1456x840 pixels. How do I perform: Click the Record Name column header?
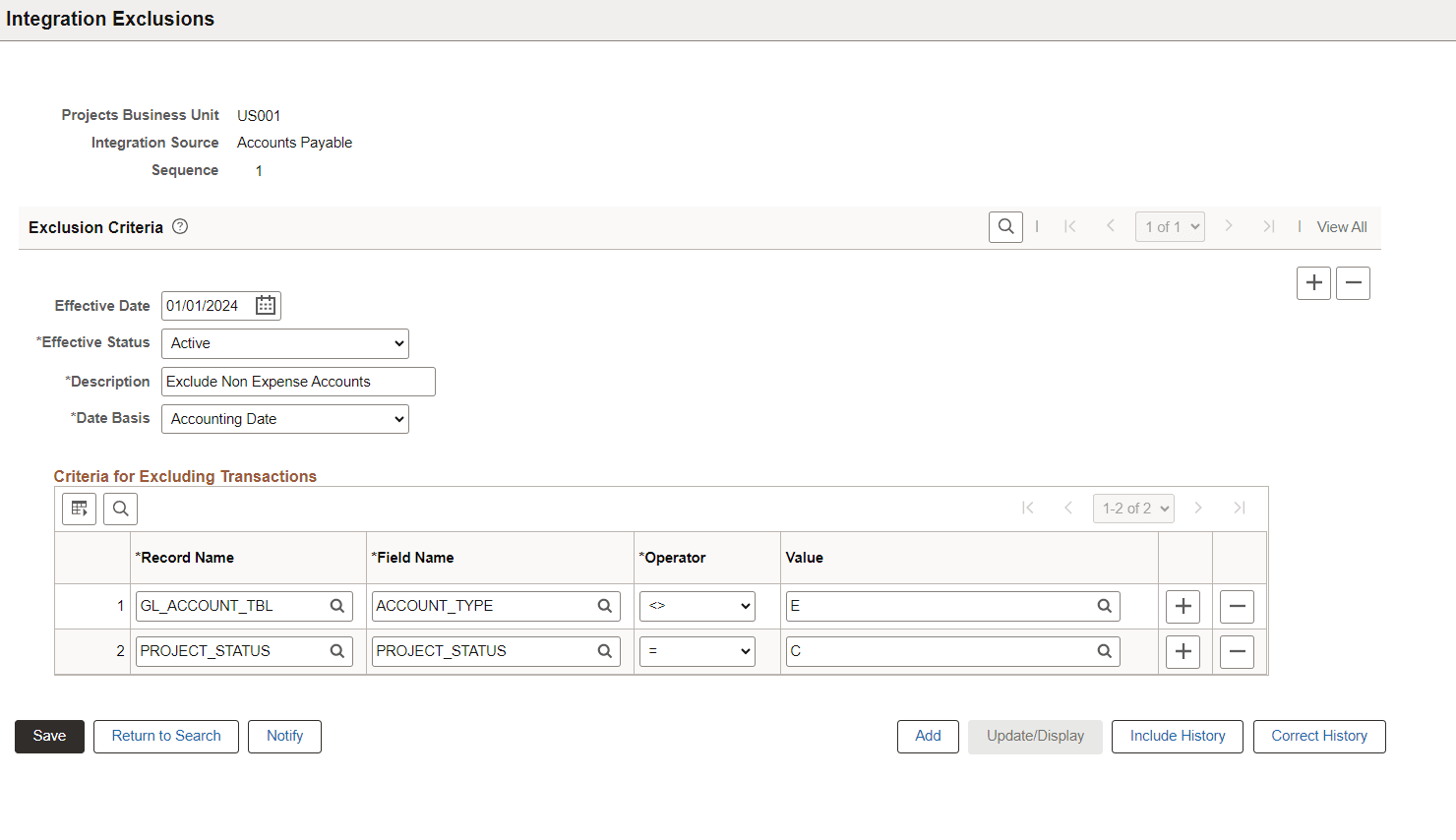click(x=187, y=558)
